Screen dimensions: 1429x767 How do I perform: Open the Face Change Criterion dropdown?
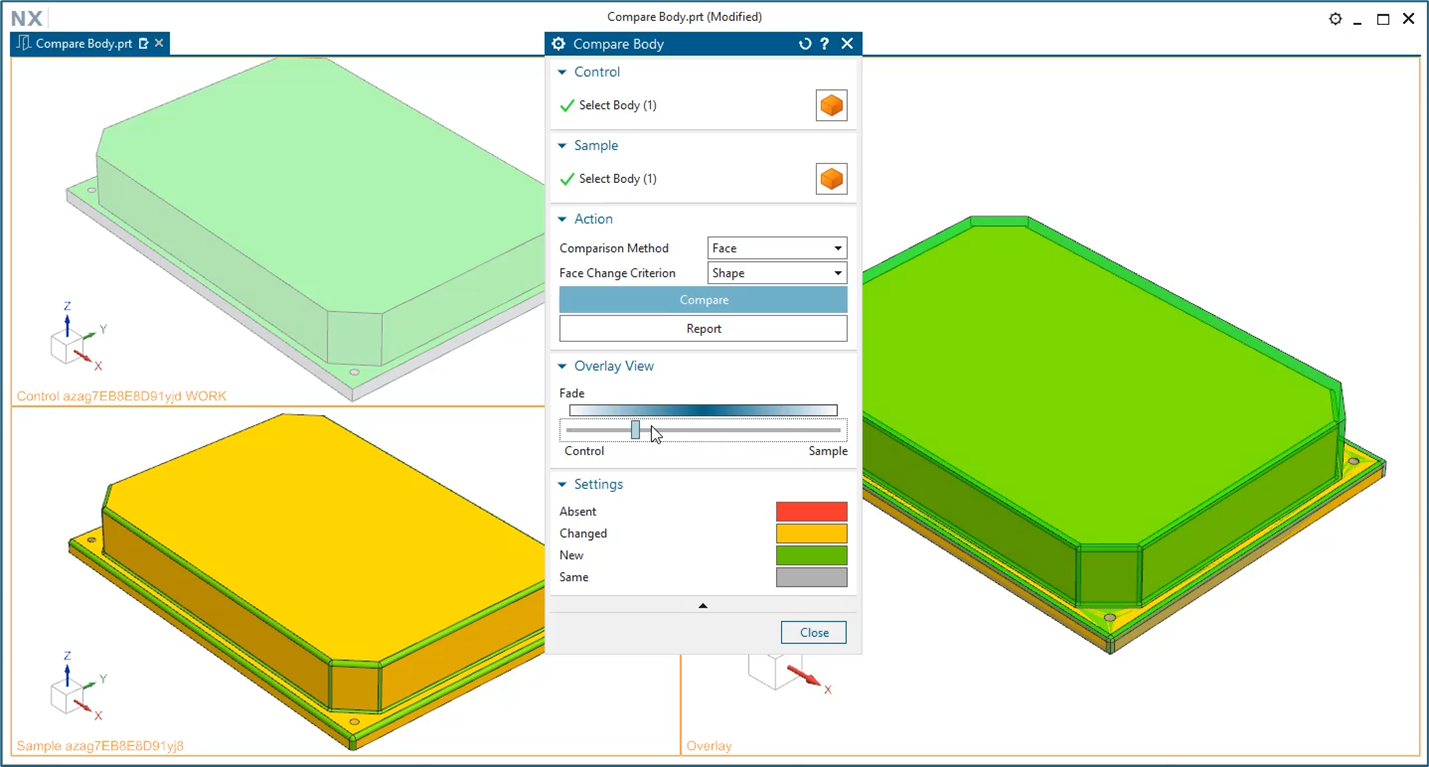(777, 273)
